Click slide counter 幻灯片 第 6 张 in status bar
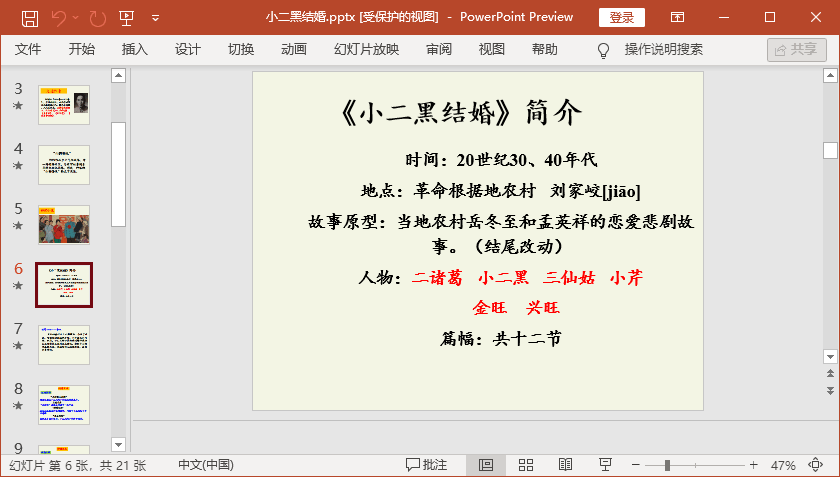Viewport: 840px width, 477px height. [x=78, y=465]
